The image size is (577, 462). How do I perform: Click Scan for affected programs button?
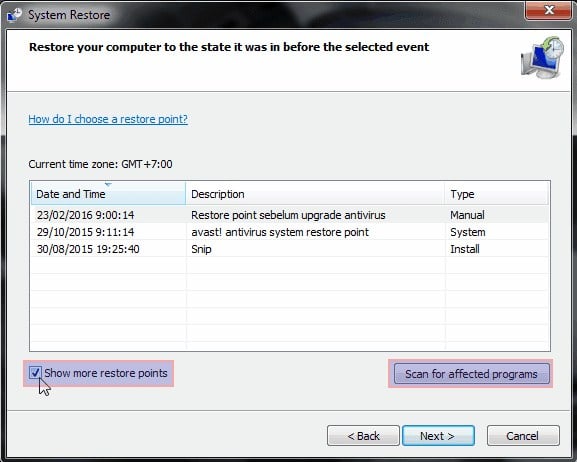point(471,374)
